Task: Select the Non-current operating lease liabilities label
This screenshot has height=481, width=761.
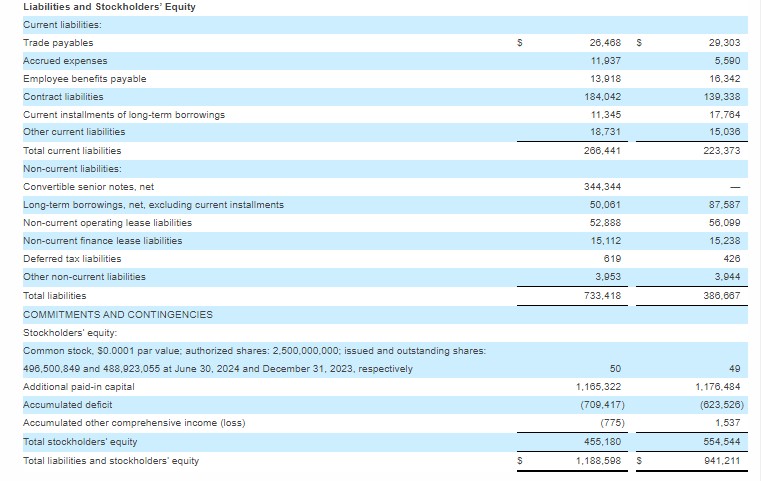Action: [x=107, y=223]
